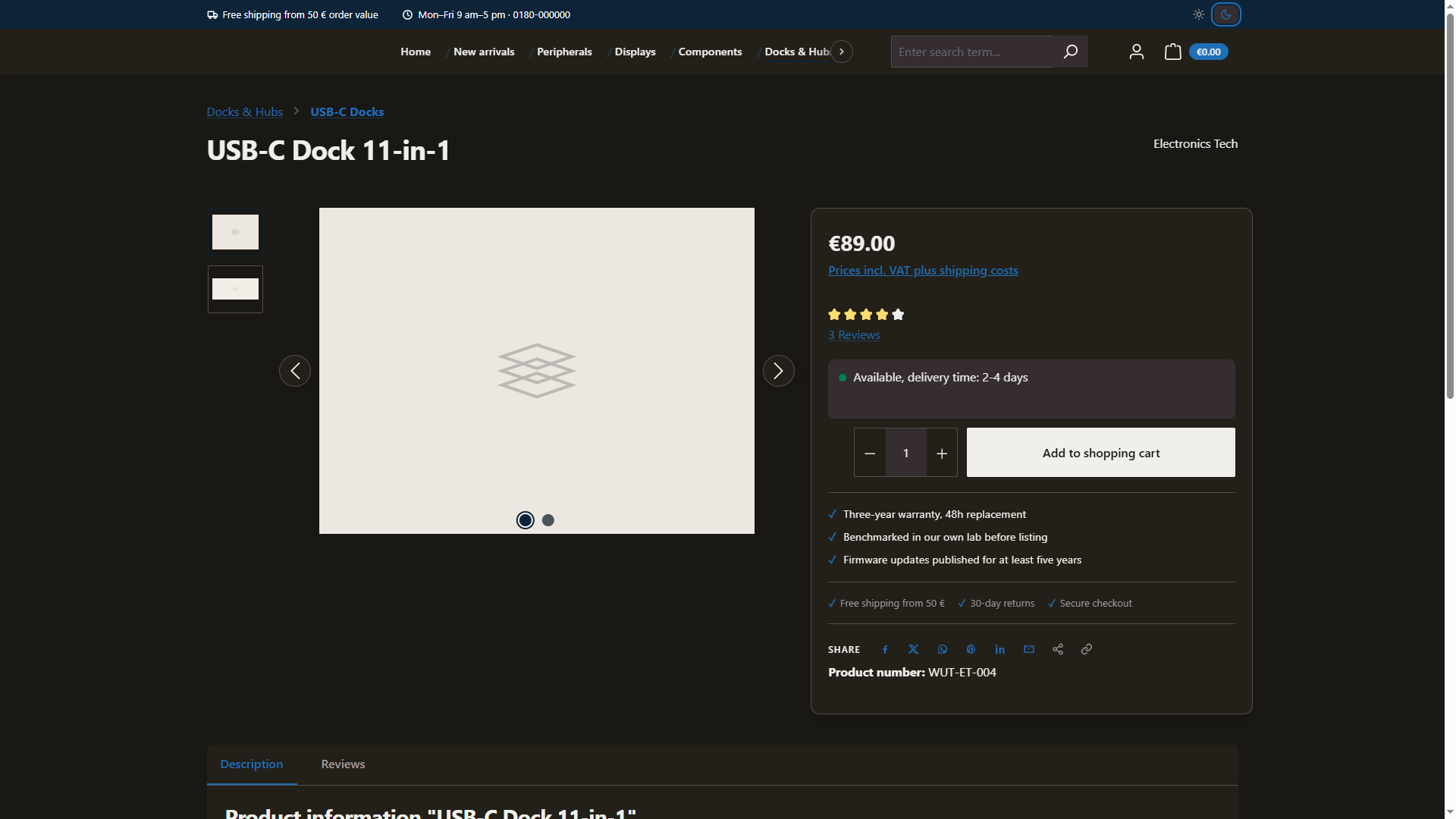Click the star rating display
1456x819 pixels.
tap(866, 315)
